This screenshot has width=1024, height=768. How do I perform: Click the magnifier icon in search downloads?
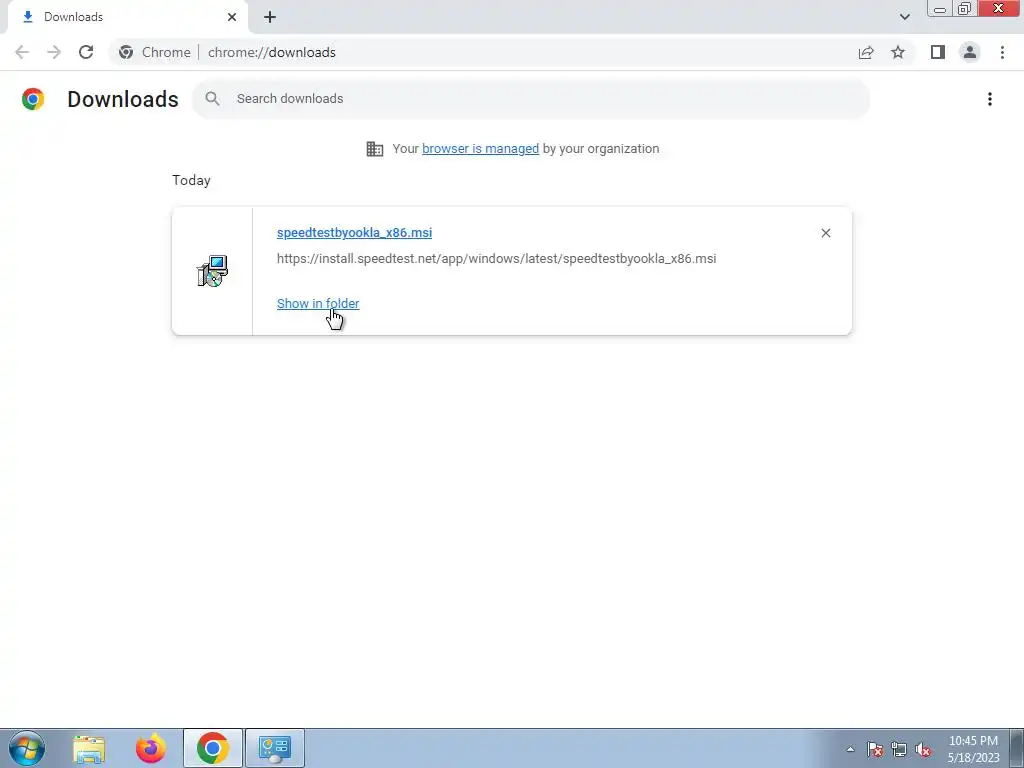click(x=212, y=99)
